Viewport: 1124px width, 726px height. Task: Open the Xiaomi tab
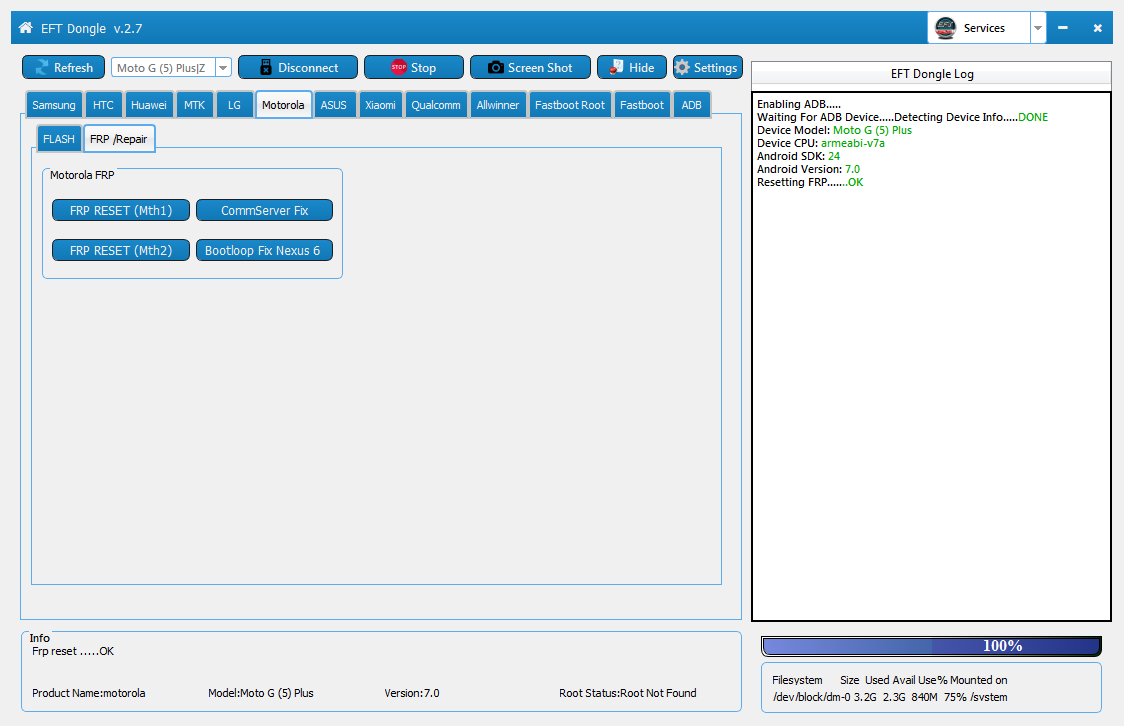380,105
